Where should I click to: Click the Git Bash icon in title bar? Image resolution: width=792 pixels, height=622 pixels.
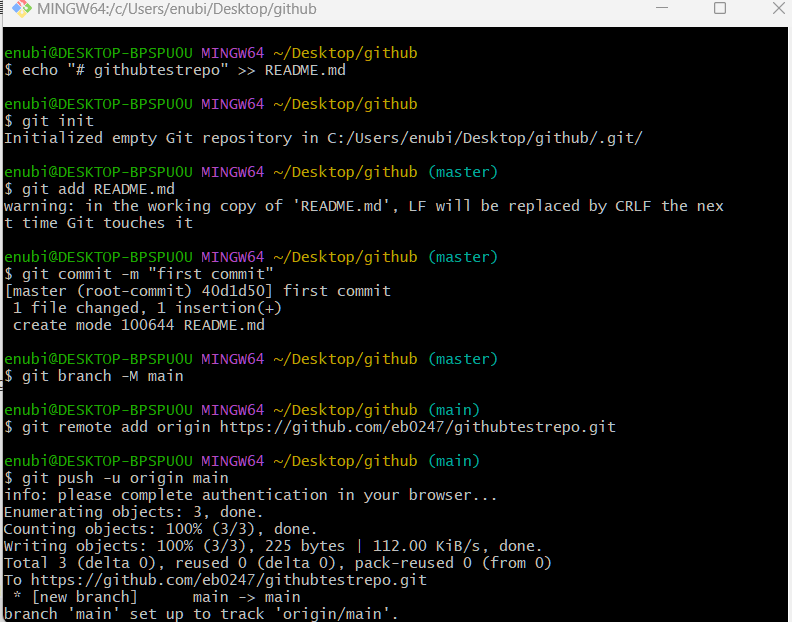pos(22,8)
